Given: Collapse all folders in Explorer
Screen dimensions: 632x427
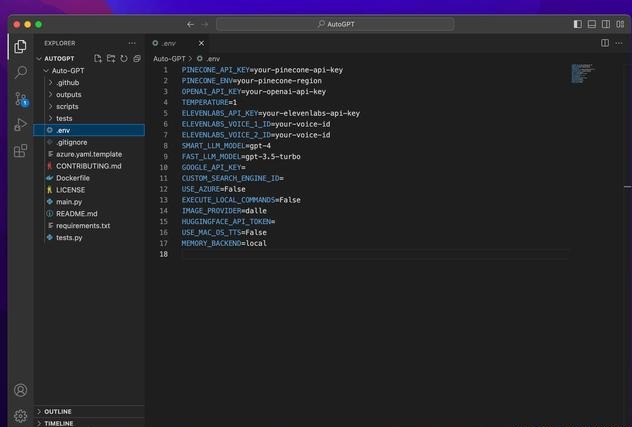Looking at the screenshot, I should 137,59.
